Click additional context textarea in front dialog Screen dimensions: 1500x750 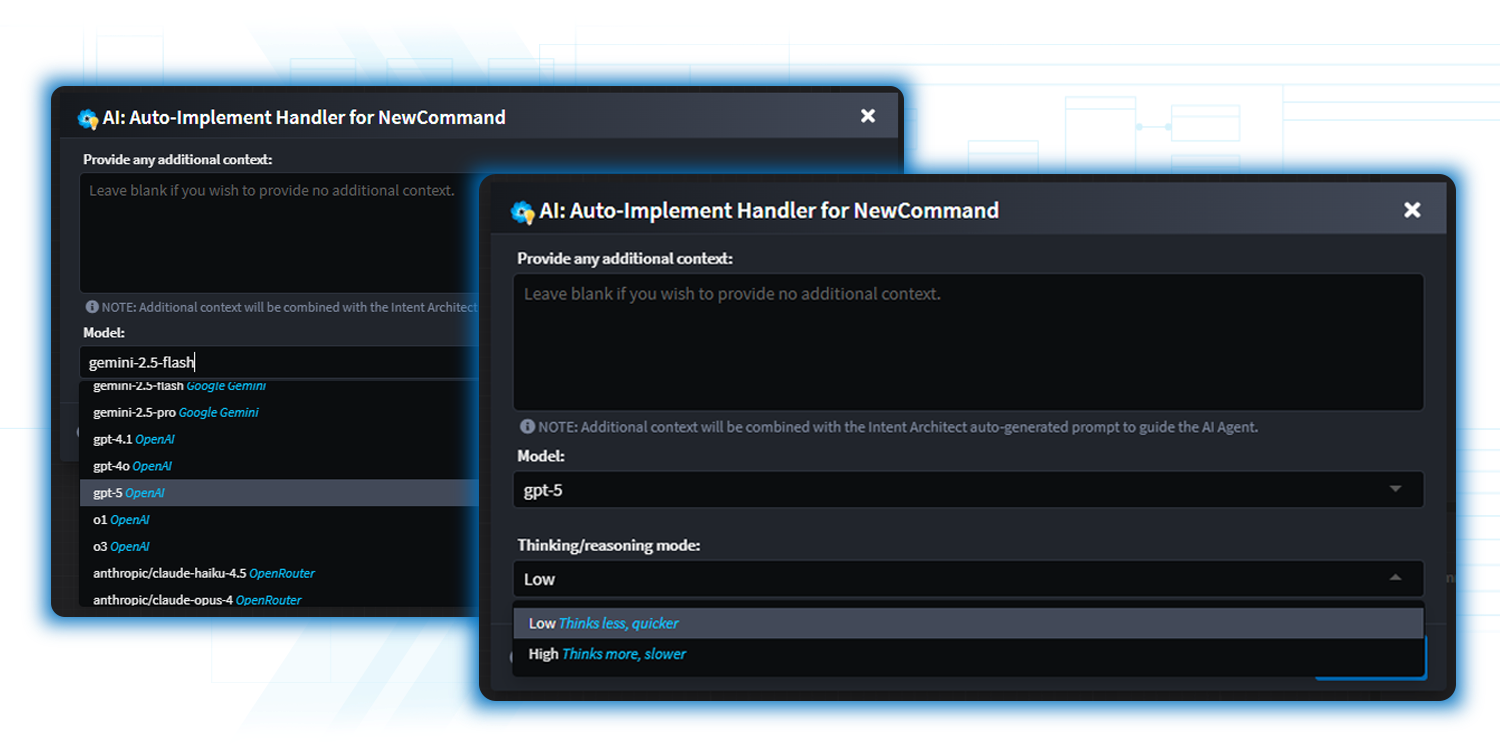pyautogui.click(x=968, y=342)
